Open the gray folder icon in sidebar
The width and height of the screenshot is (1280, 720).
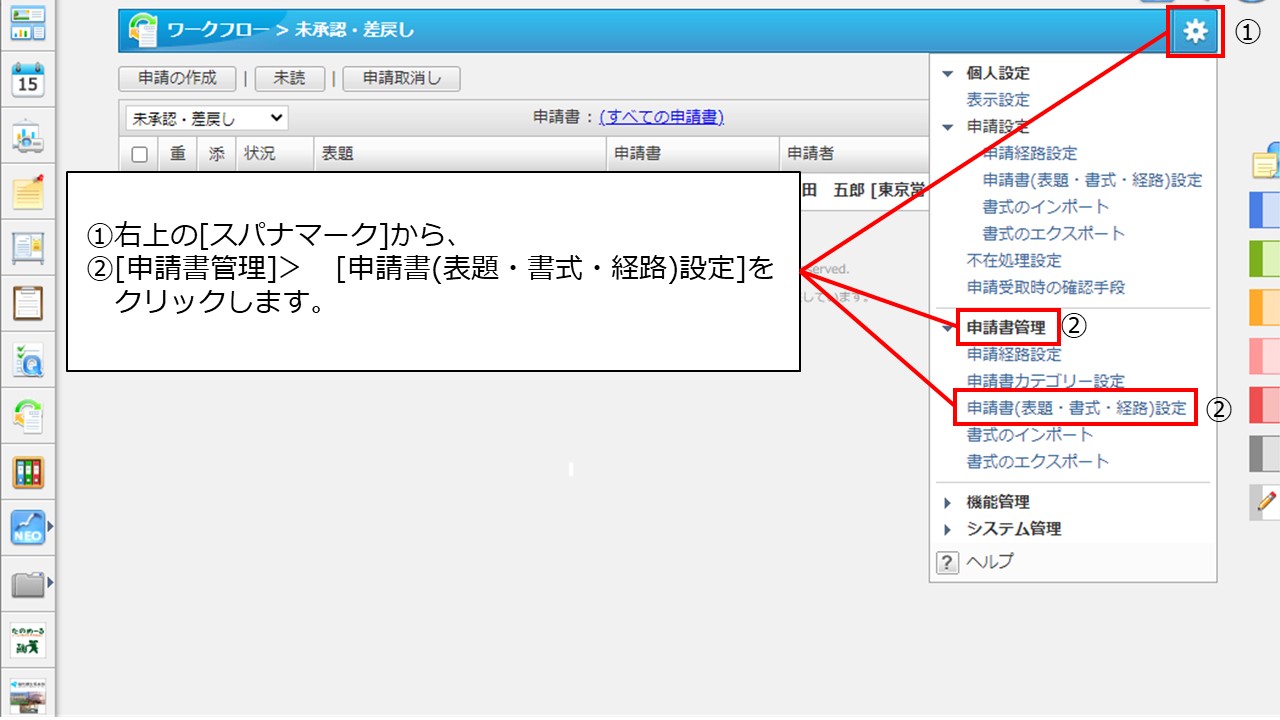tap(28, 583)
